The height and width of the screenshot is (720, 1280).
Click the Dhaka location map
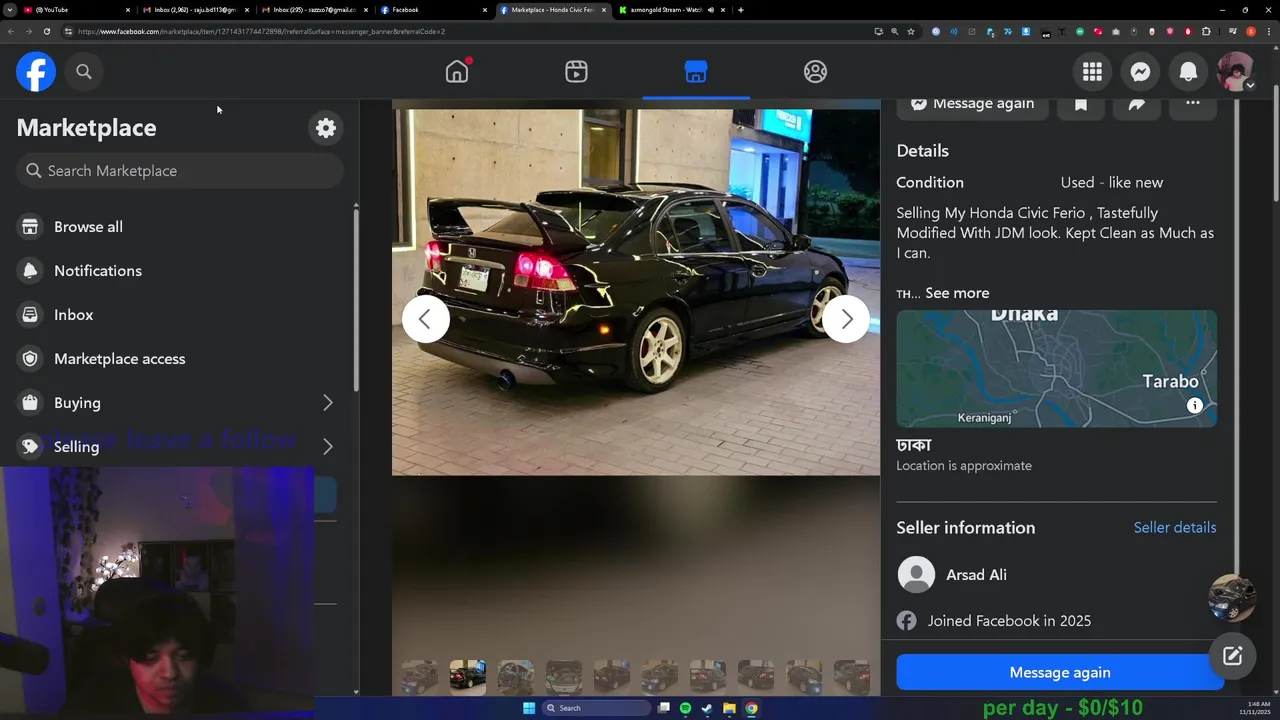1056,369
